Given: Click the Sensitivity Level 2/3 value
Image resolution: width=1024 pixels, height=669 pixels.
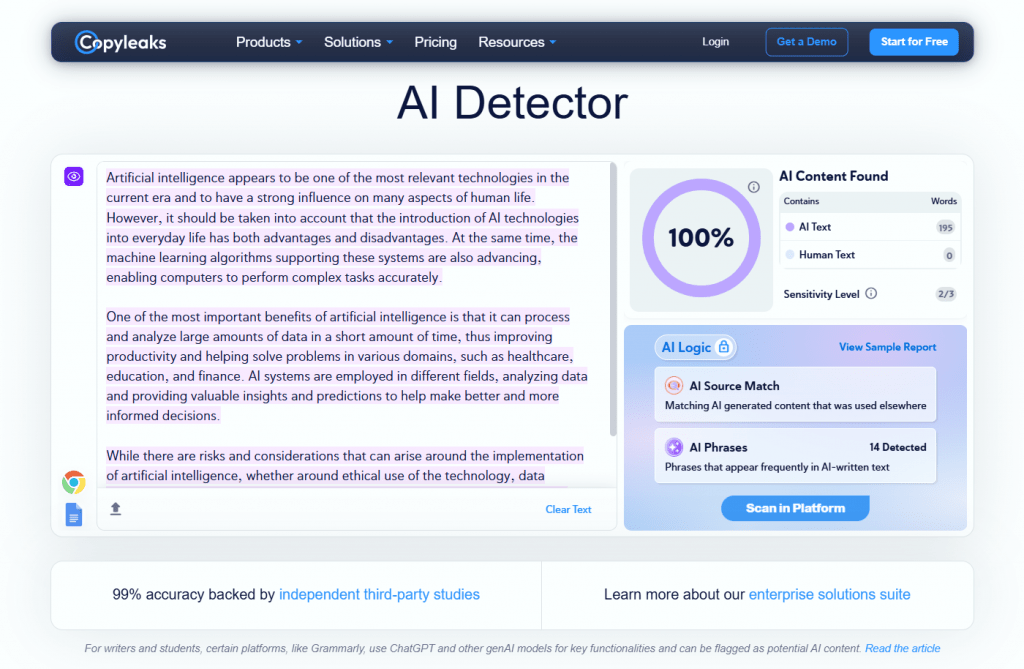Looking at the screenshot, I should (x=946, y=294).
